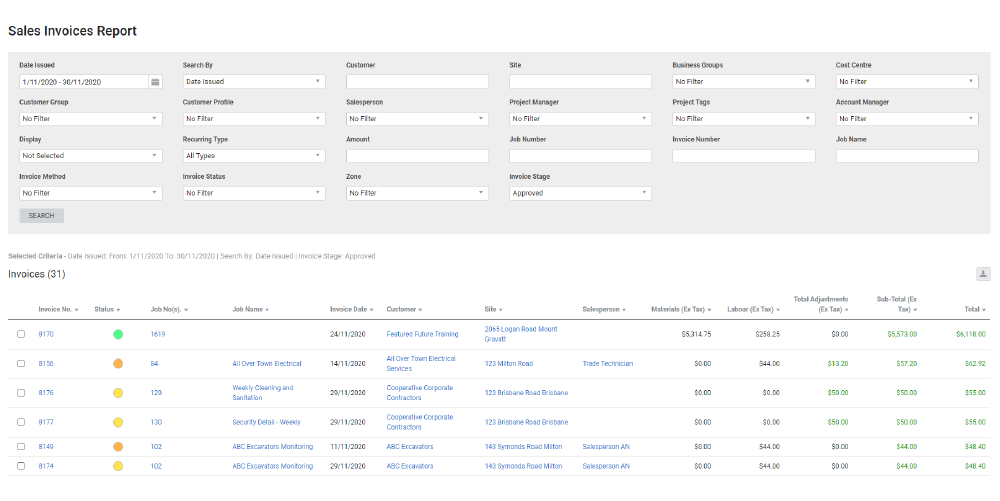
Task: Sort by Job No(s). column header
Action: coord(169,309)
